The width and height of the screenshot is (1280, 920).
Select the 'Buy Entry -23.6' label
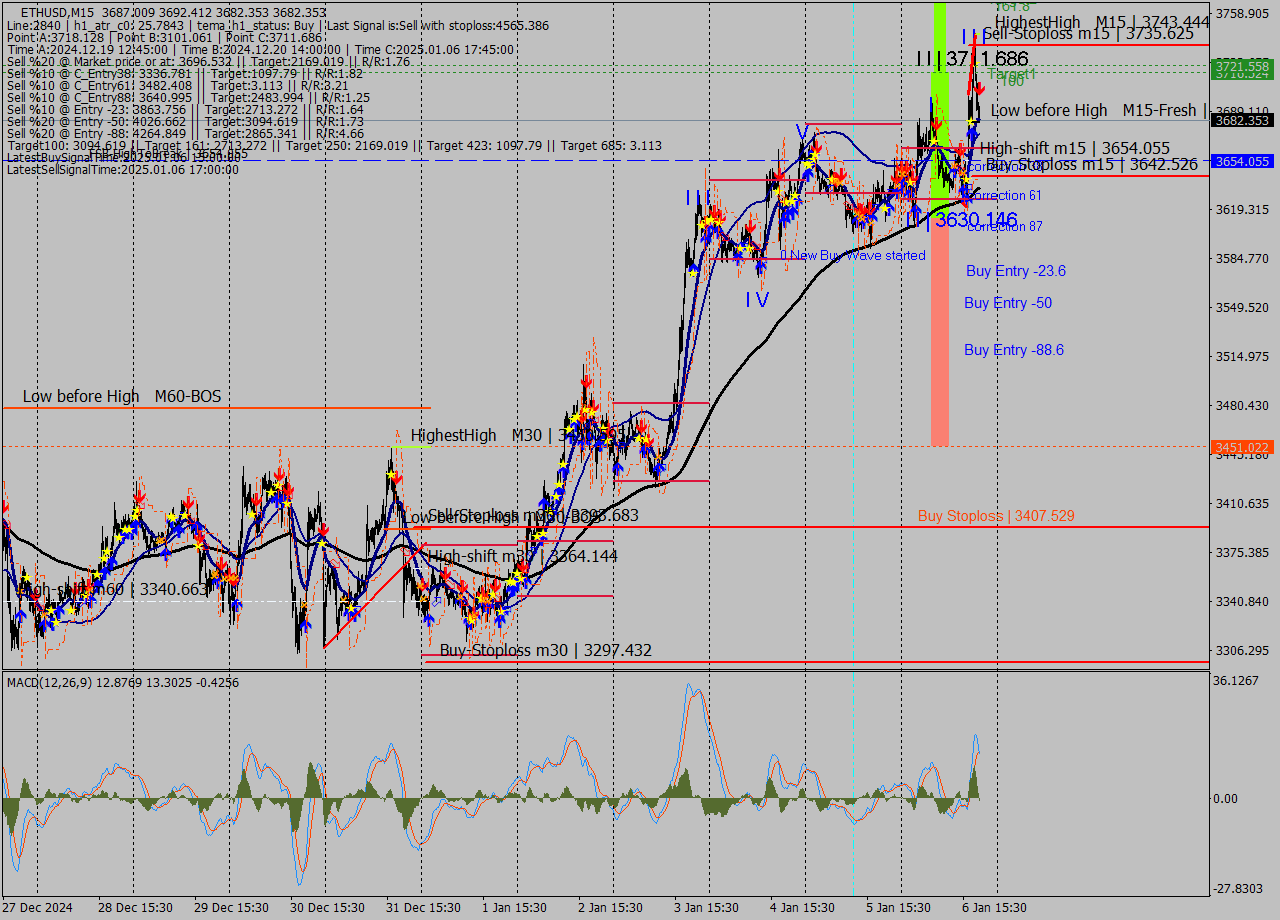[1016, 271]
